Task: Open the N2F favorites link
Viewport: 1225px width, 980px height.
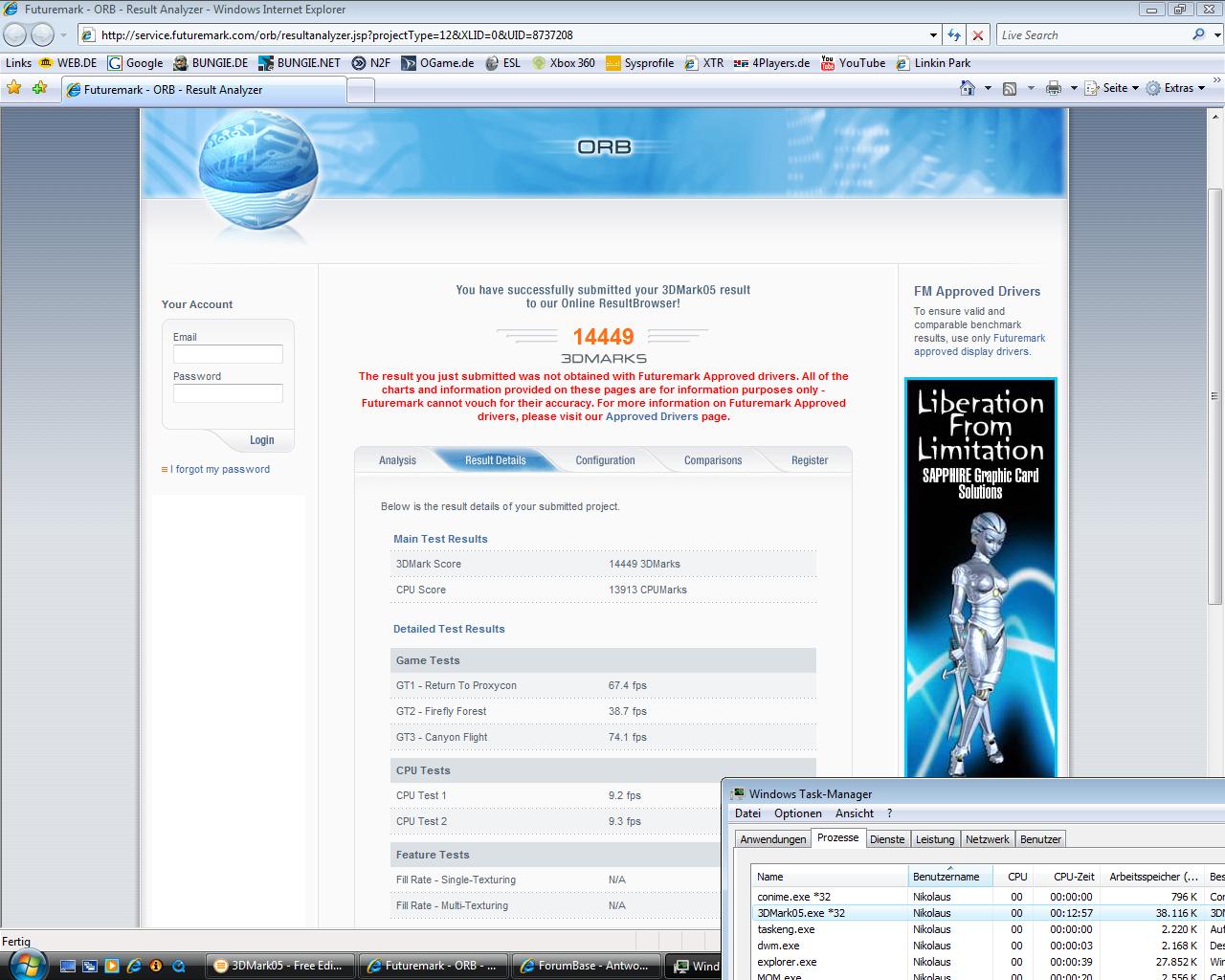Action: (x=370, y=63)
